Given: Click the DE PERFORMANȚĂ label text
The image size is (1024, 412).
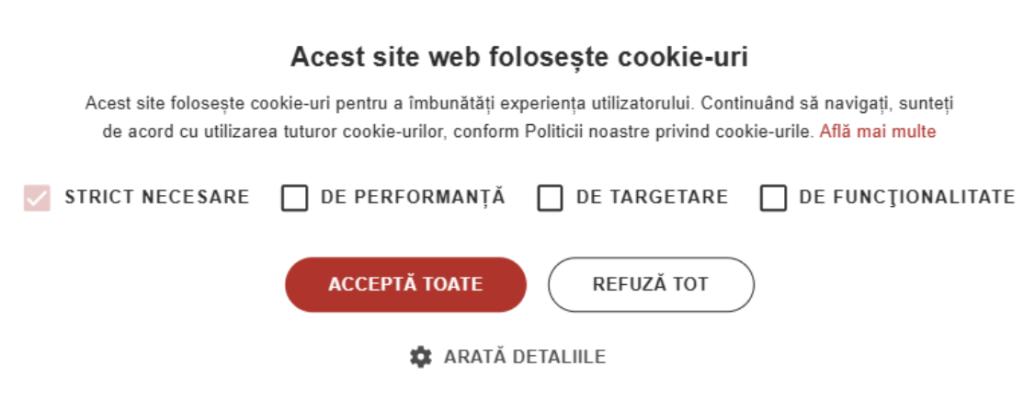Looking at the screenshot, I should coord(413,197).
